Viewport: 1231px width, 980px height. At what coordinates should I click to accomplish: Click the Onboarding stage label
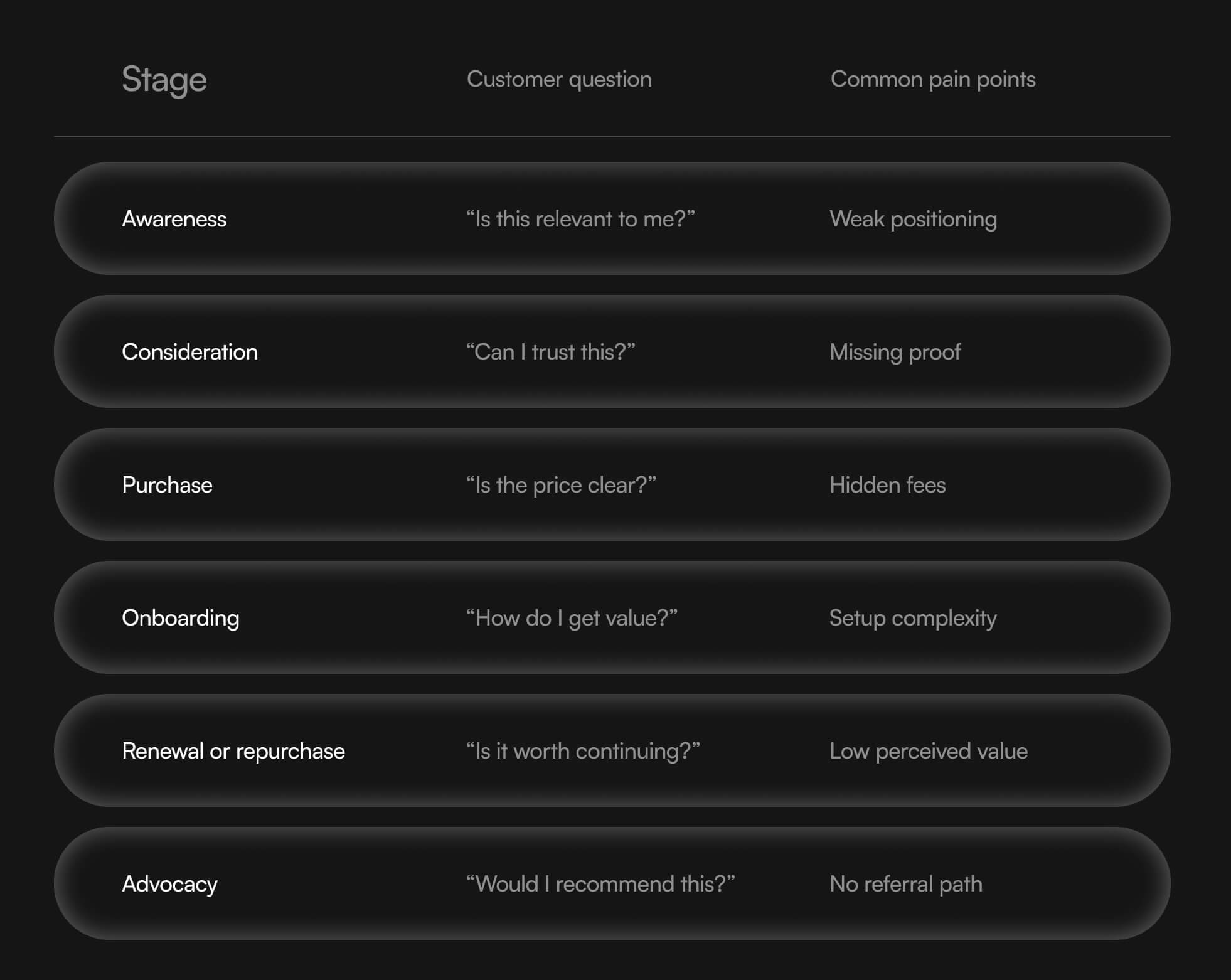coord(180,619)
